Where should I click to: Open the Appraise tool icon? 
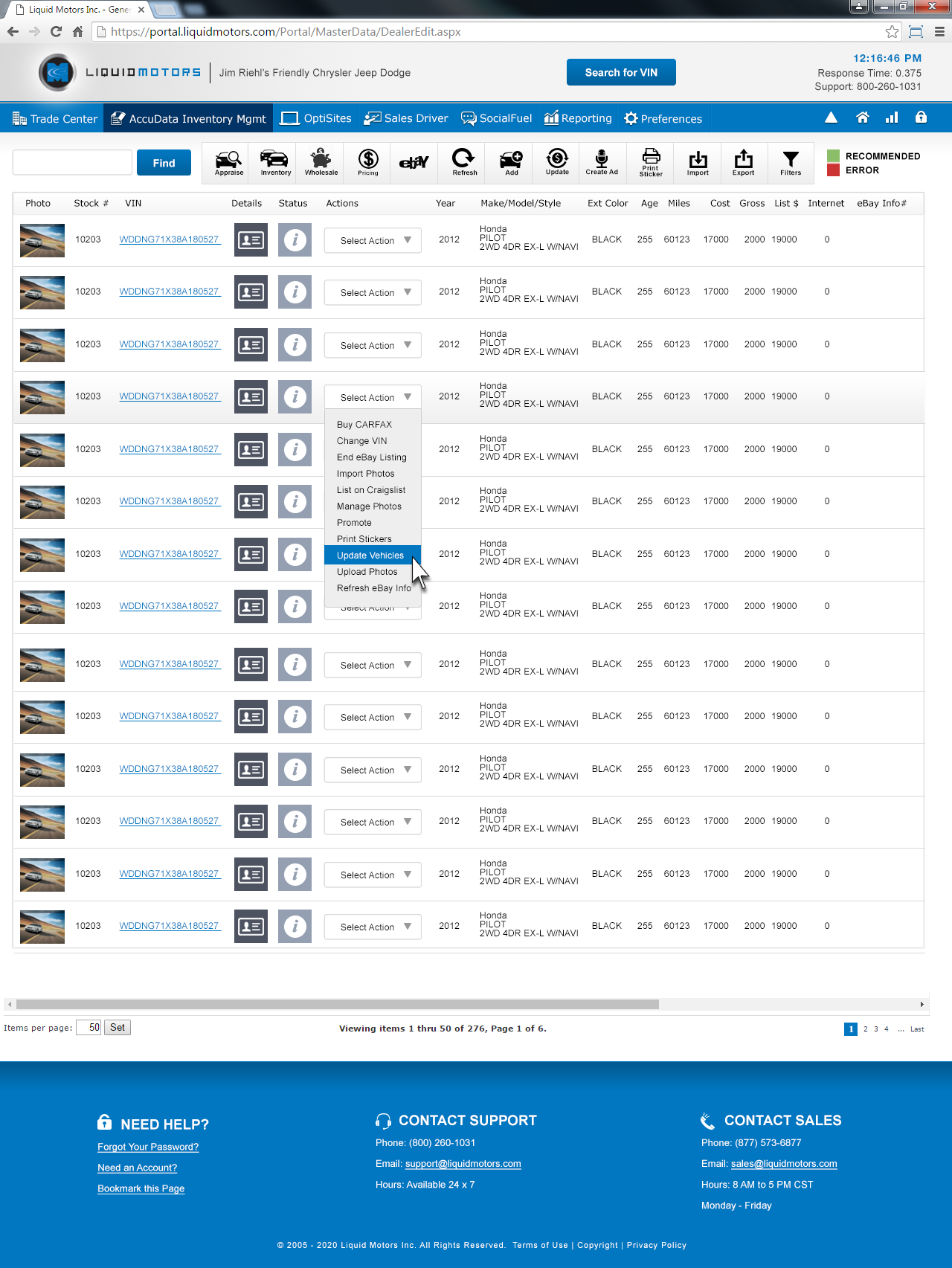point(228,162)
